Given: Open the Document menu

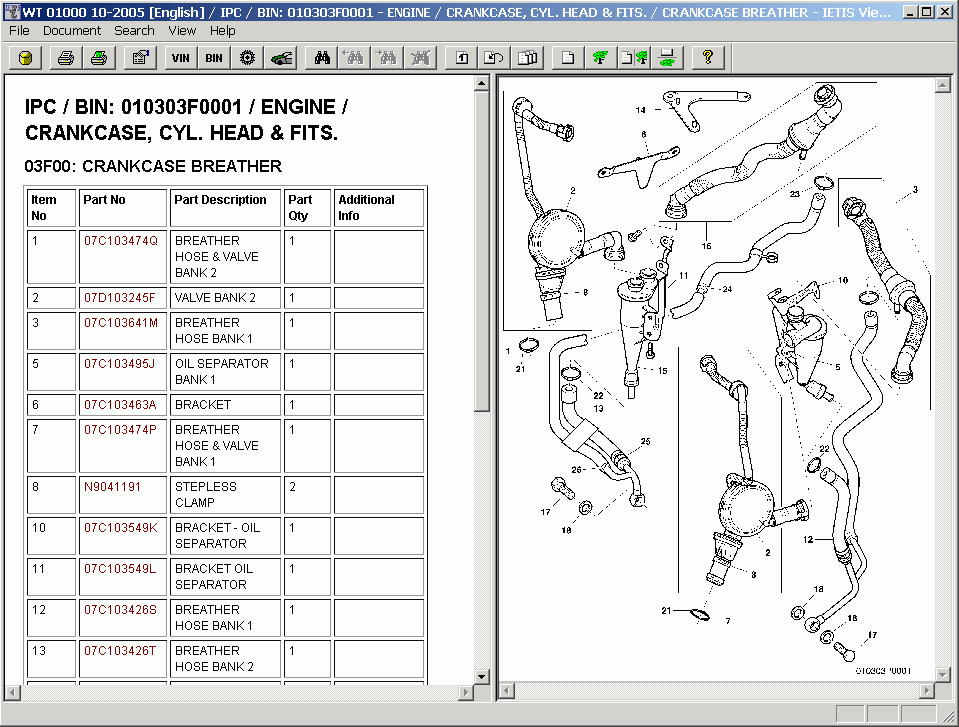Looking at the screenshot, I should (74, 31).
